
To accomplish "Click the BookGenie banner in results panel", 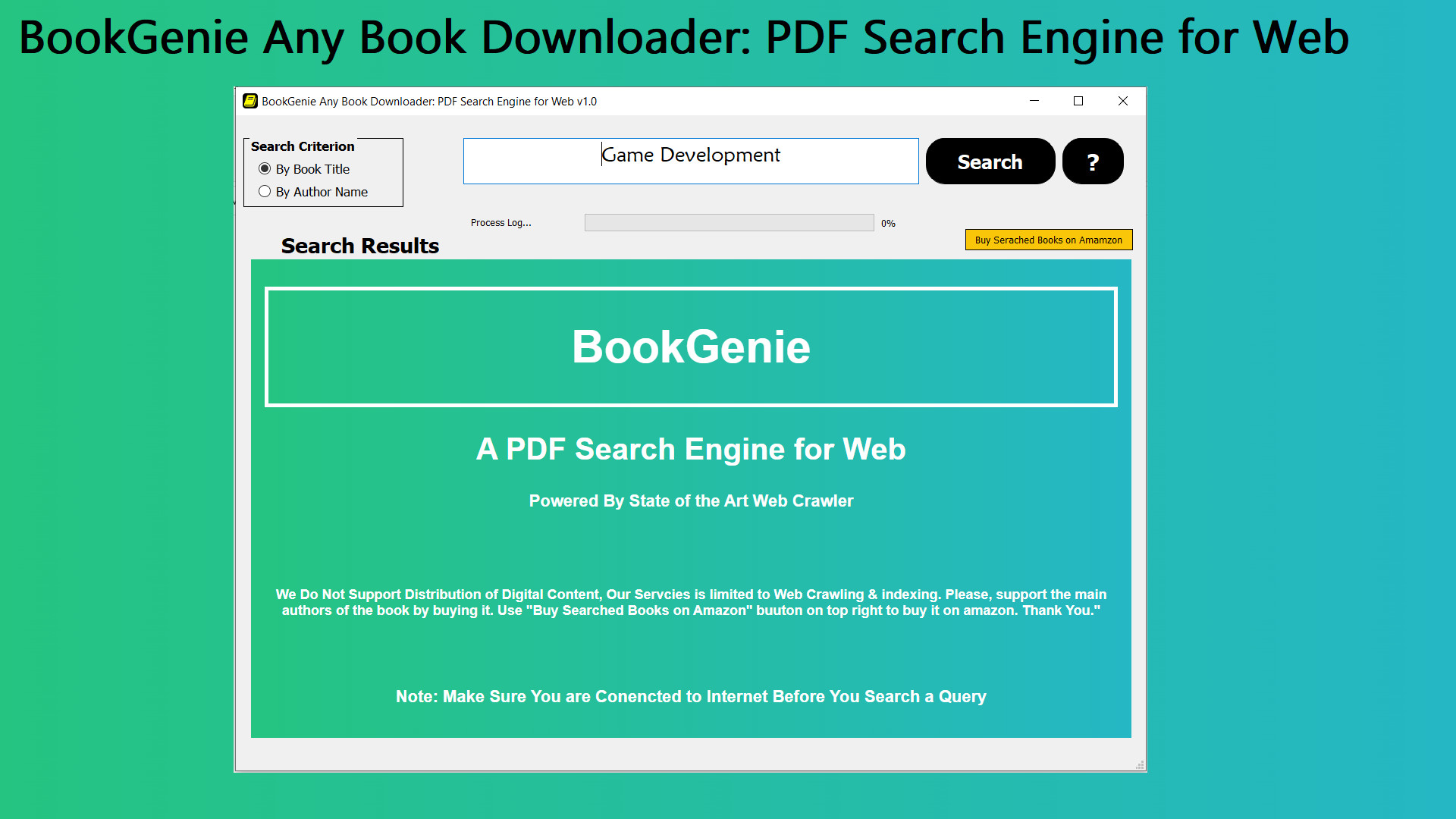I will click(x=691, y=347).
